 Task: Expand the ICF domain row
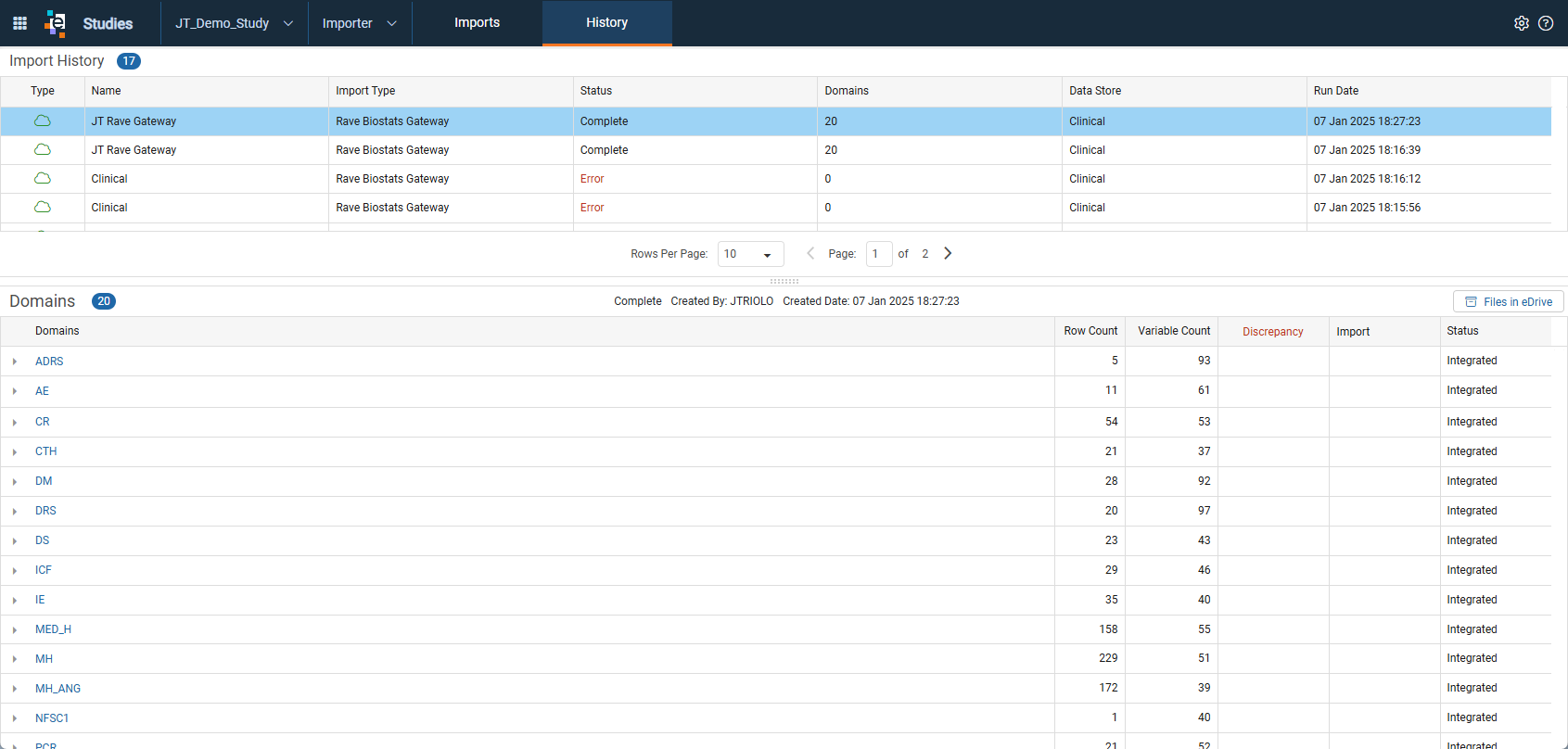coord(15,570)
